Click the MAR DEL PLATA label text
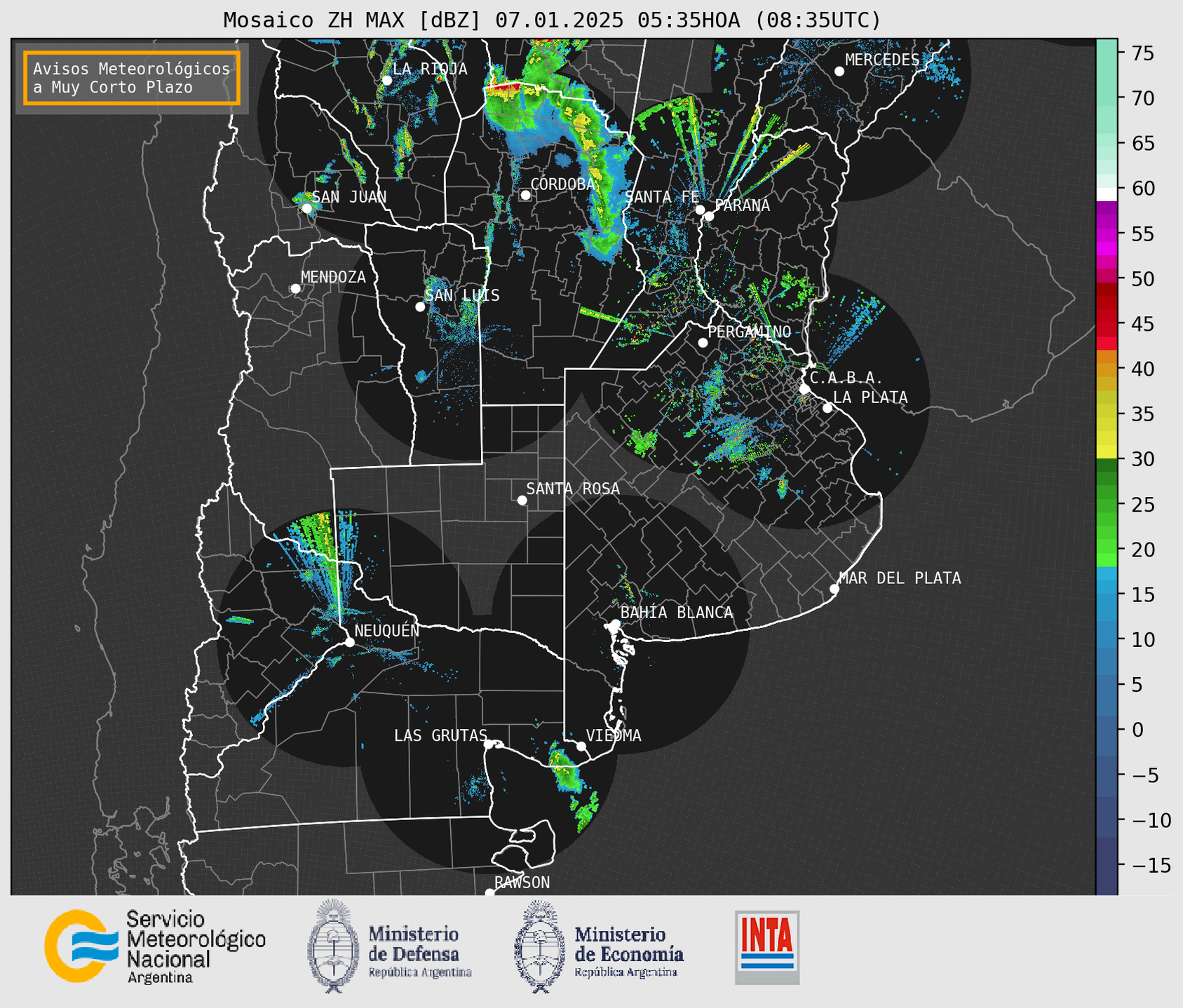Viewport: 1183px width, 1008px height. (900, 578)
